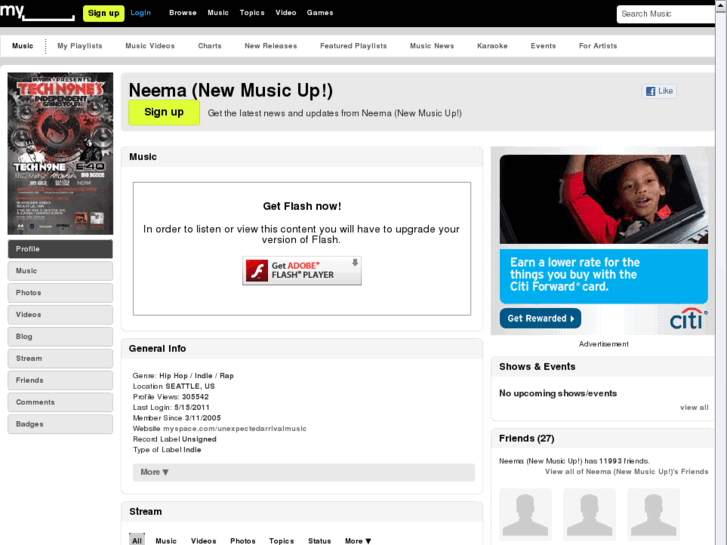This screenshot has width=727, height=545.
Task: Click the Myspace logo
Action: 37,12
